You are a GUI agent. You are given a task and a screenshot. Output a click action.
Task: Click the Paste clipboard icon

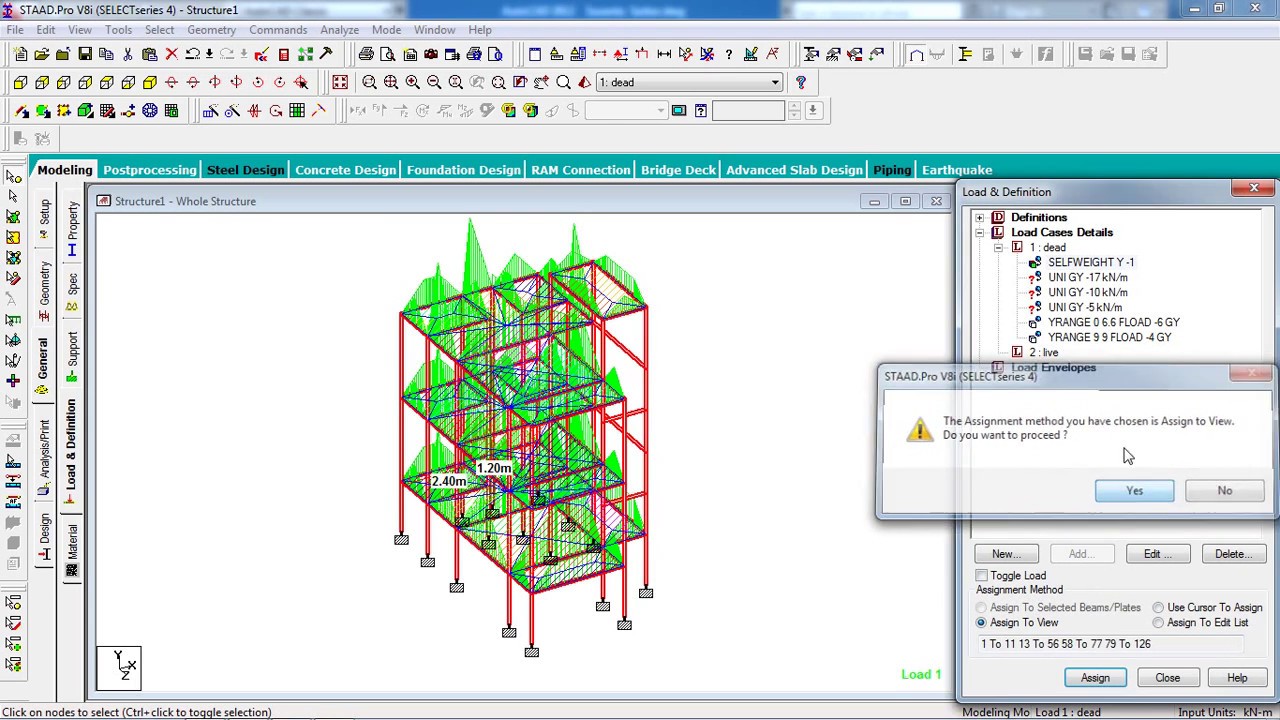click(149, 54)
